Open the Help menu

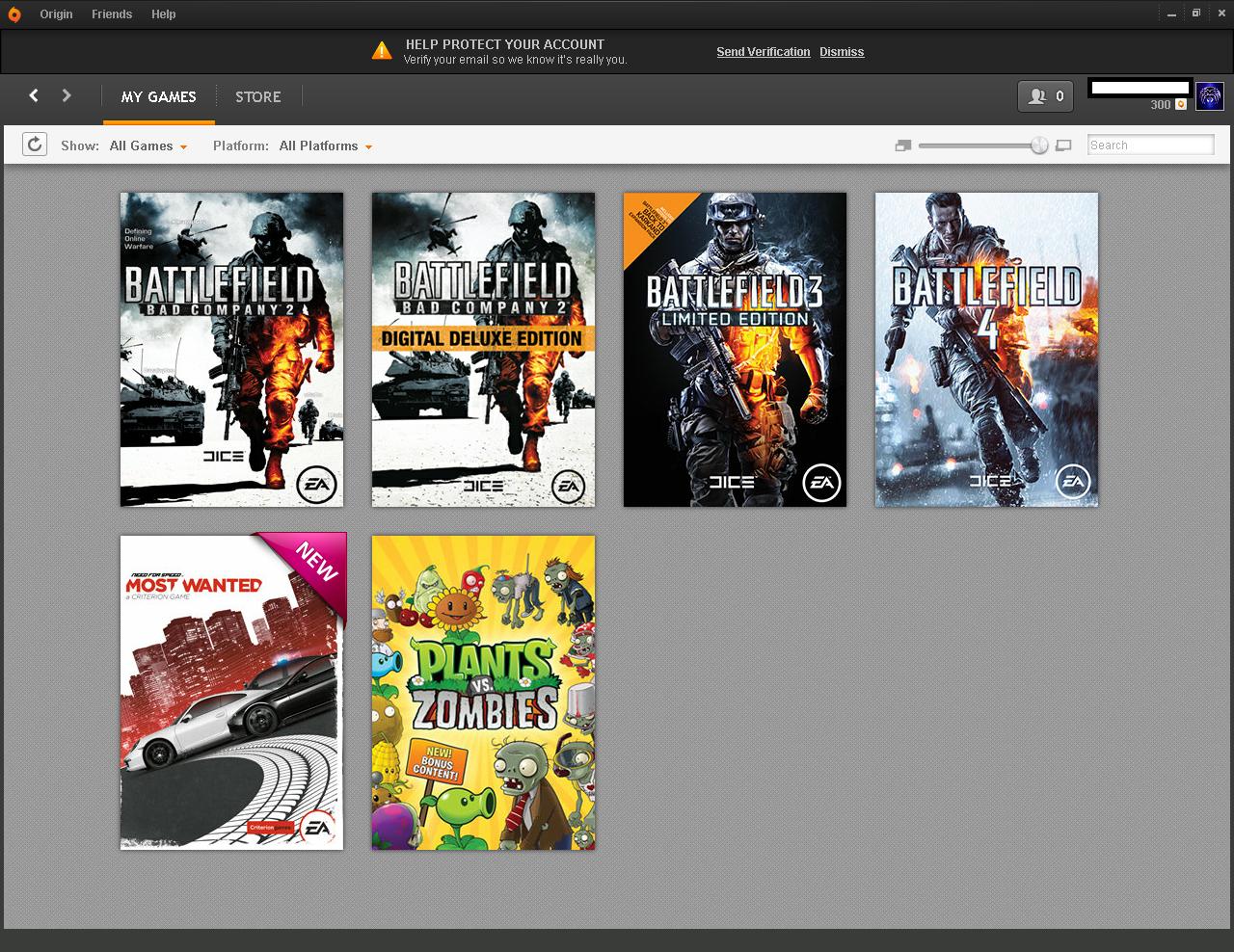point(163,14)
